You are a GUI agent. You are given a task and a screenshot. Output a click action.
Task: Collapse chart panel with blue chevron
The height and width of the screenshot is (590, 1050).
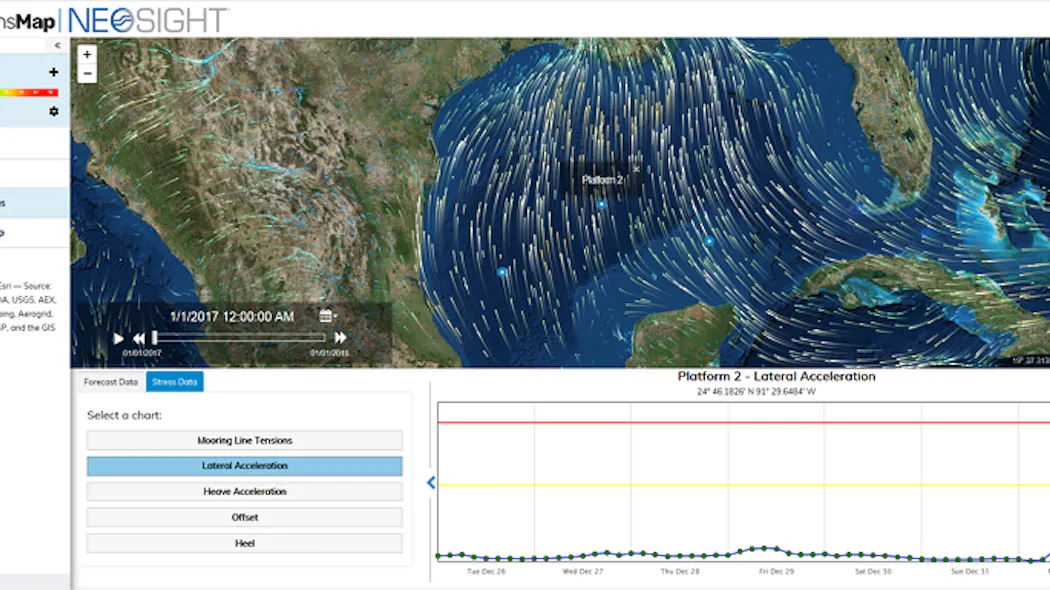click(431, 482)
